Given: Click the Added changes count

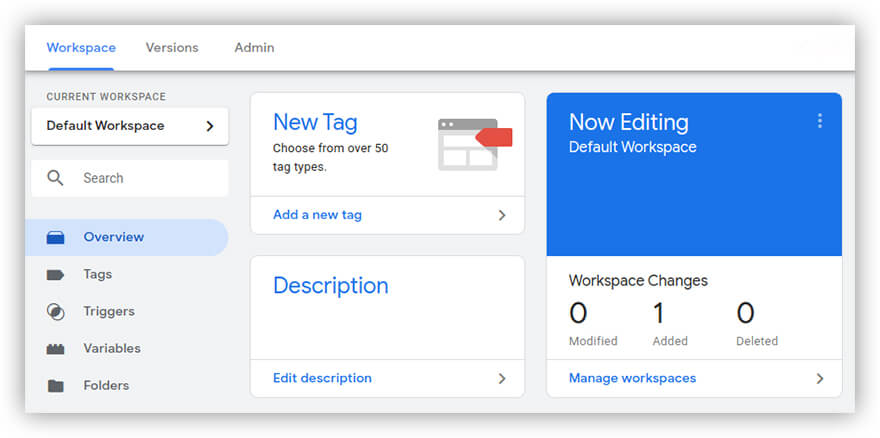Looking at the screenshot, I should (659, 314).
